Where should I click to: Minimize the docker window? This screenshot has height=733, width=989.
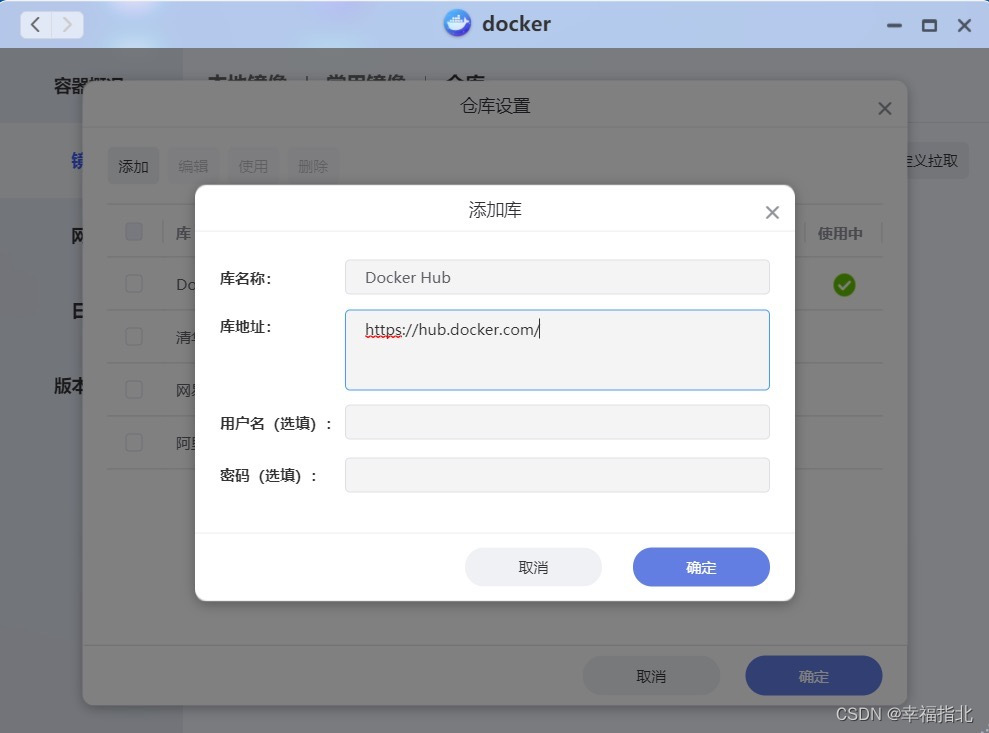click(x=894, y=26)
